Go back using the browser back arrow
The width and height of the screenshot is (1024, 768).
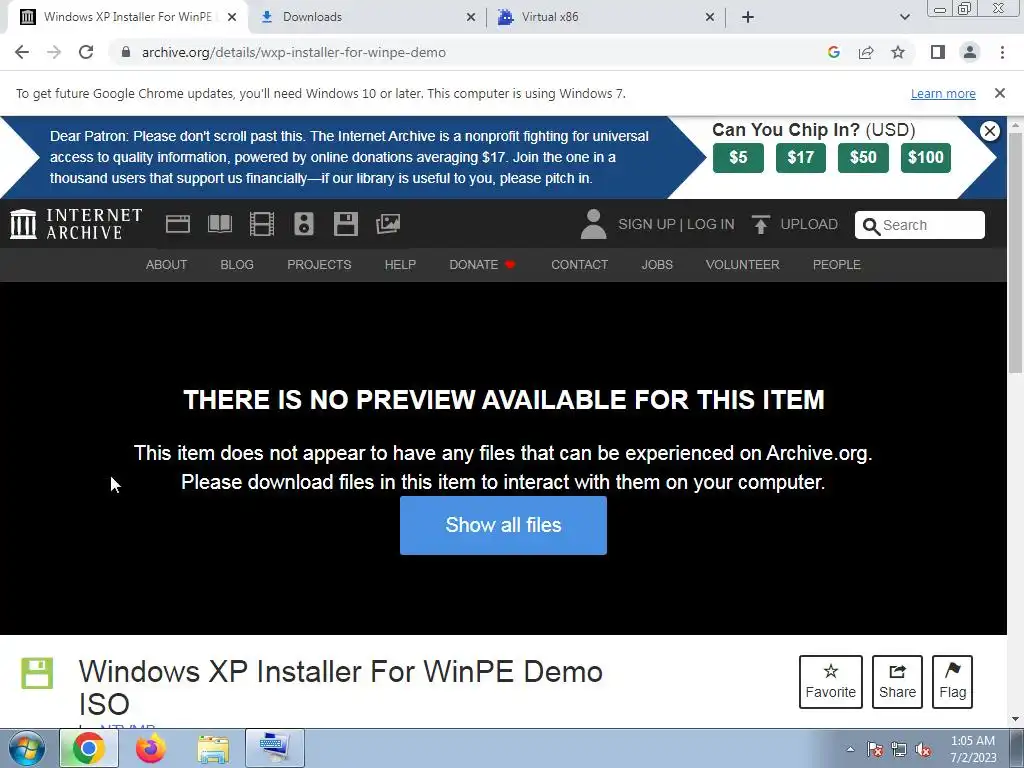pos(22,52)
